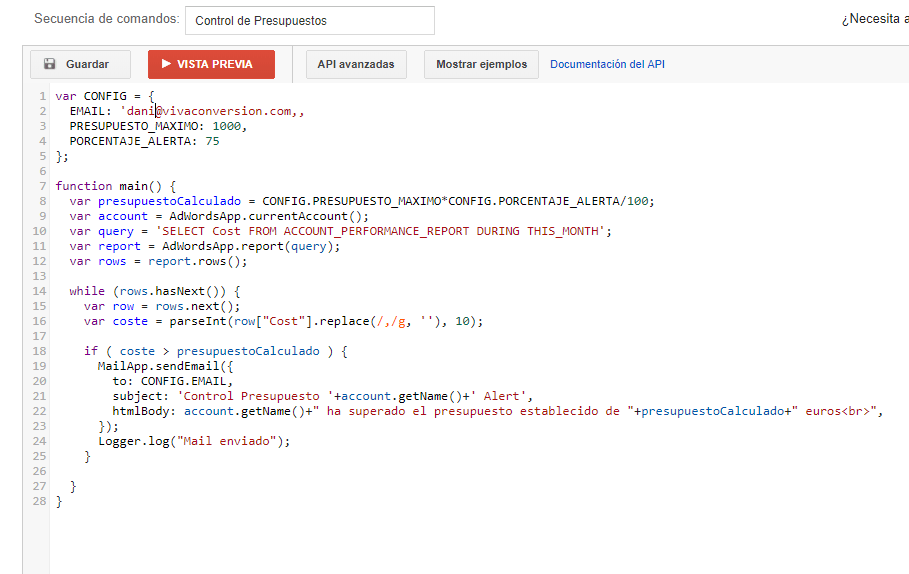Click MailApp.sendEmail on line 19
909x574 pixels.
[x=158, y=366]
